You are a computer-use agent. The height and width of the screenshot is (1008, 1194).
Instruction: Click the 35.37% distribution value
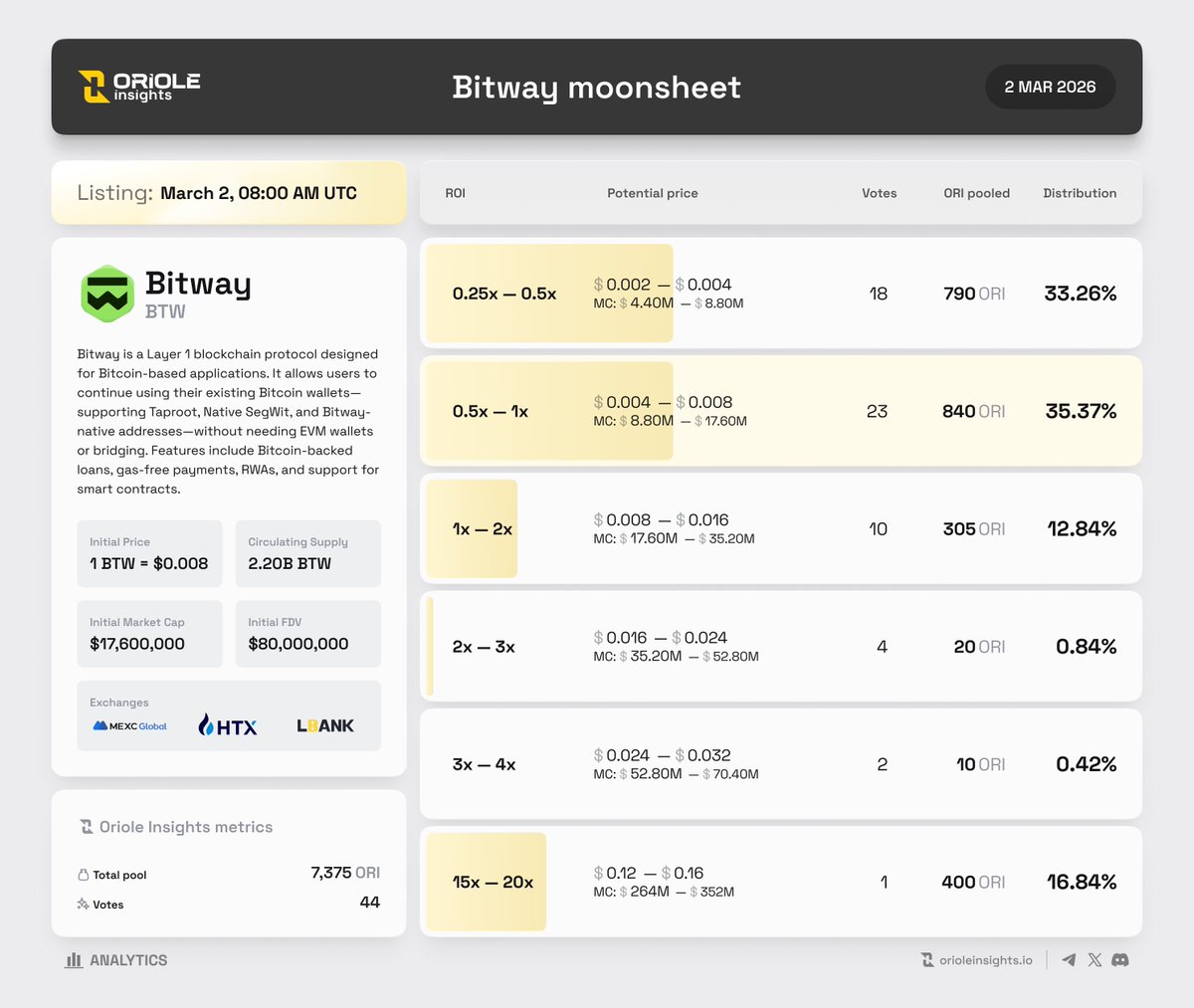pyautogui.click(x=1081, y=411)
